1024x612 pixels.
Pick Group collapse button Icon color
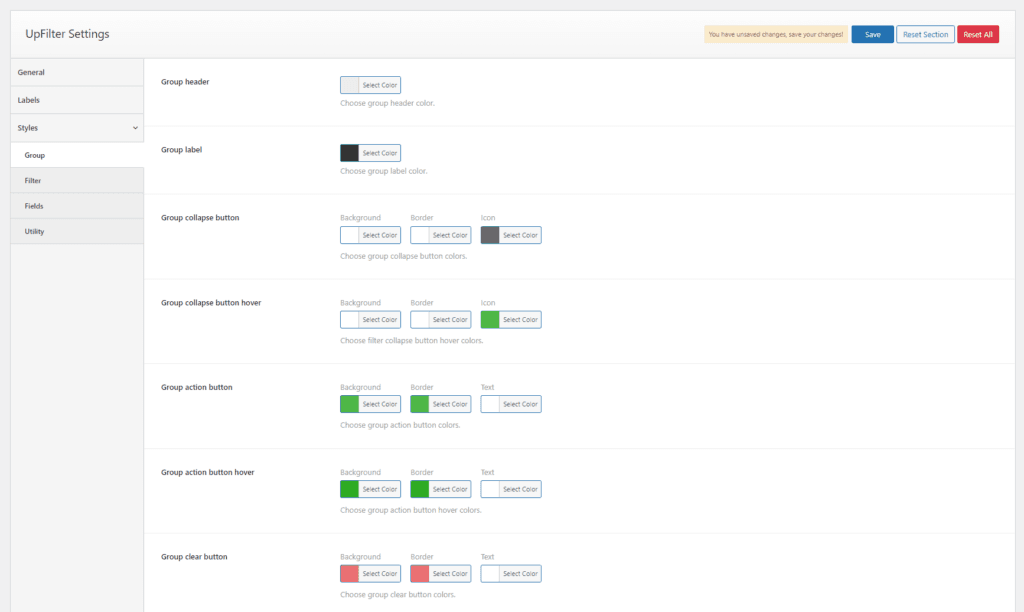pyautogui.click(x=510, y=235)
